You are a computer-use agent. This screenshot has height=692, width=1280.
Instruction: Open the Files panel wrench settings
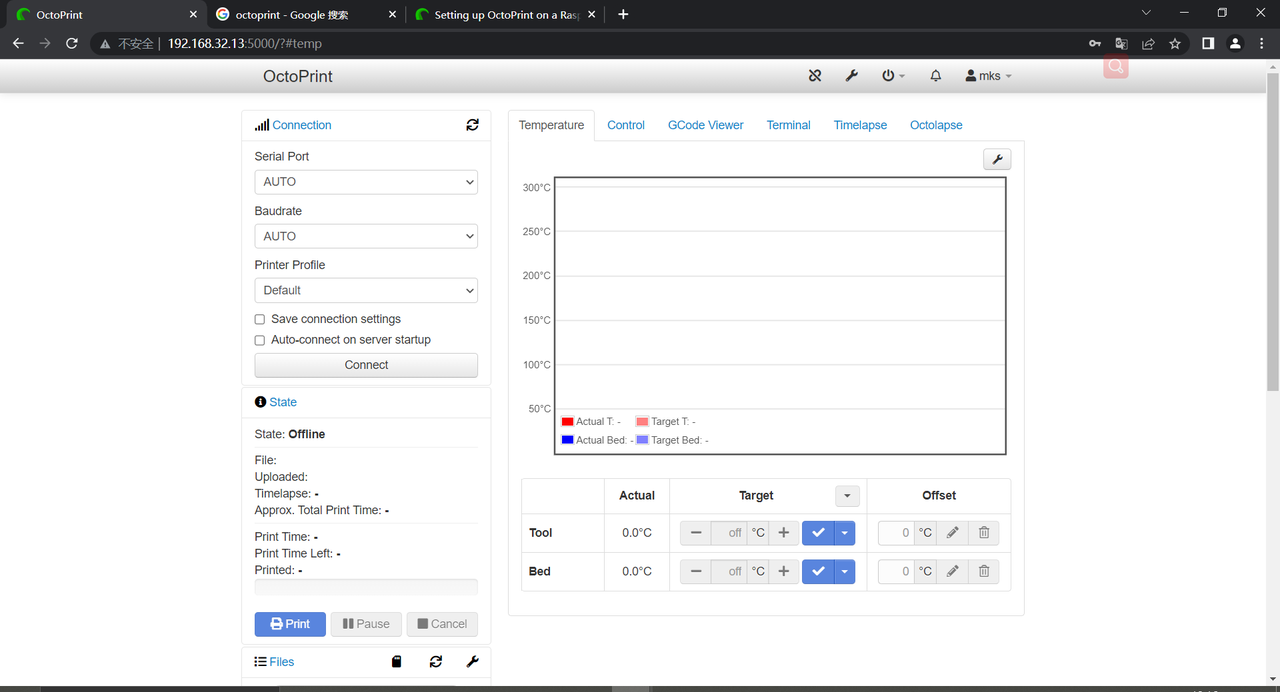pyautogui.click(x=472, y=662)
